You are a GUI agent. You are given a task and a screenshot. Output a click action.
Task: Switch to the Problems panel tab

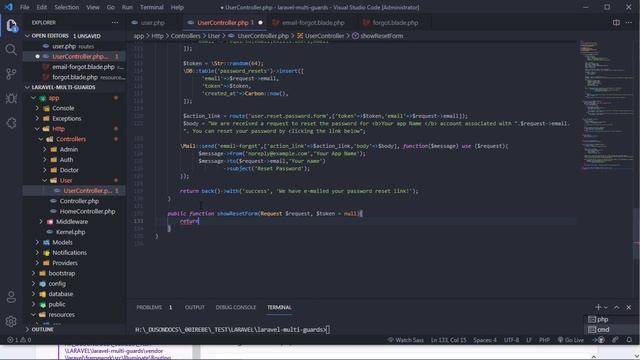pos(154,307)
